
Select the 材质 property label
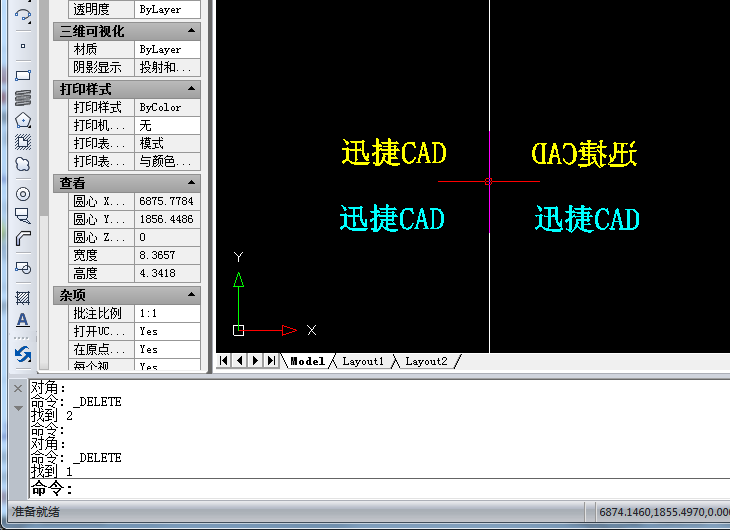tap(101, 49)
